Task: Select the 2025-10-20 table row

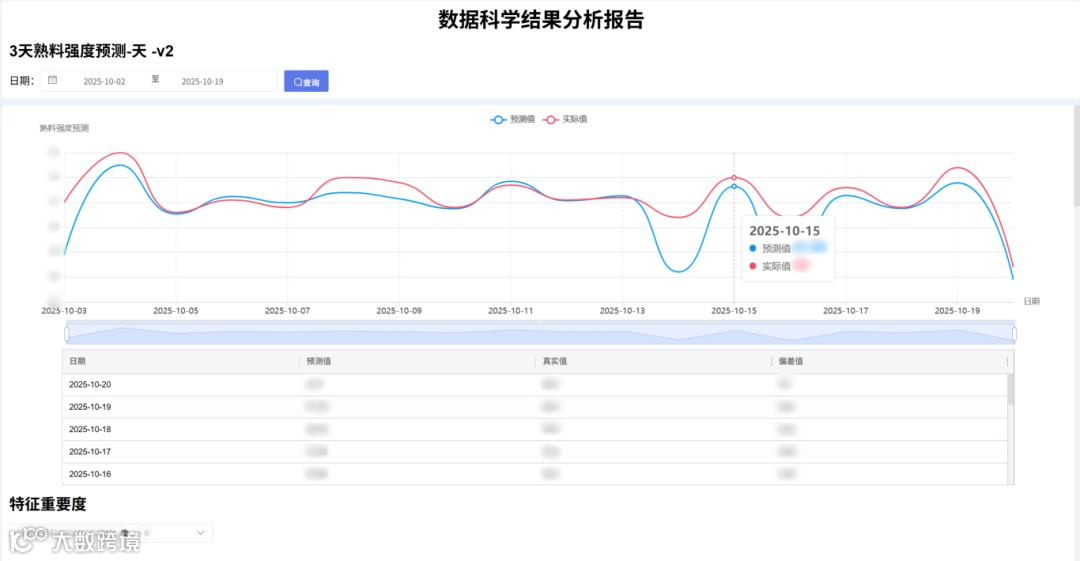Action: [x=534, y=385]
